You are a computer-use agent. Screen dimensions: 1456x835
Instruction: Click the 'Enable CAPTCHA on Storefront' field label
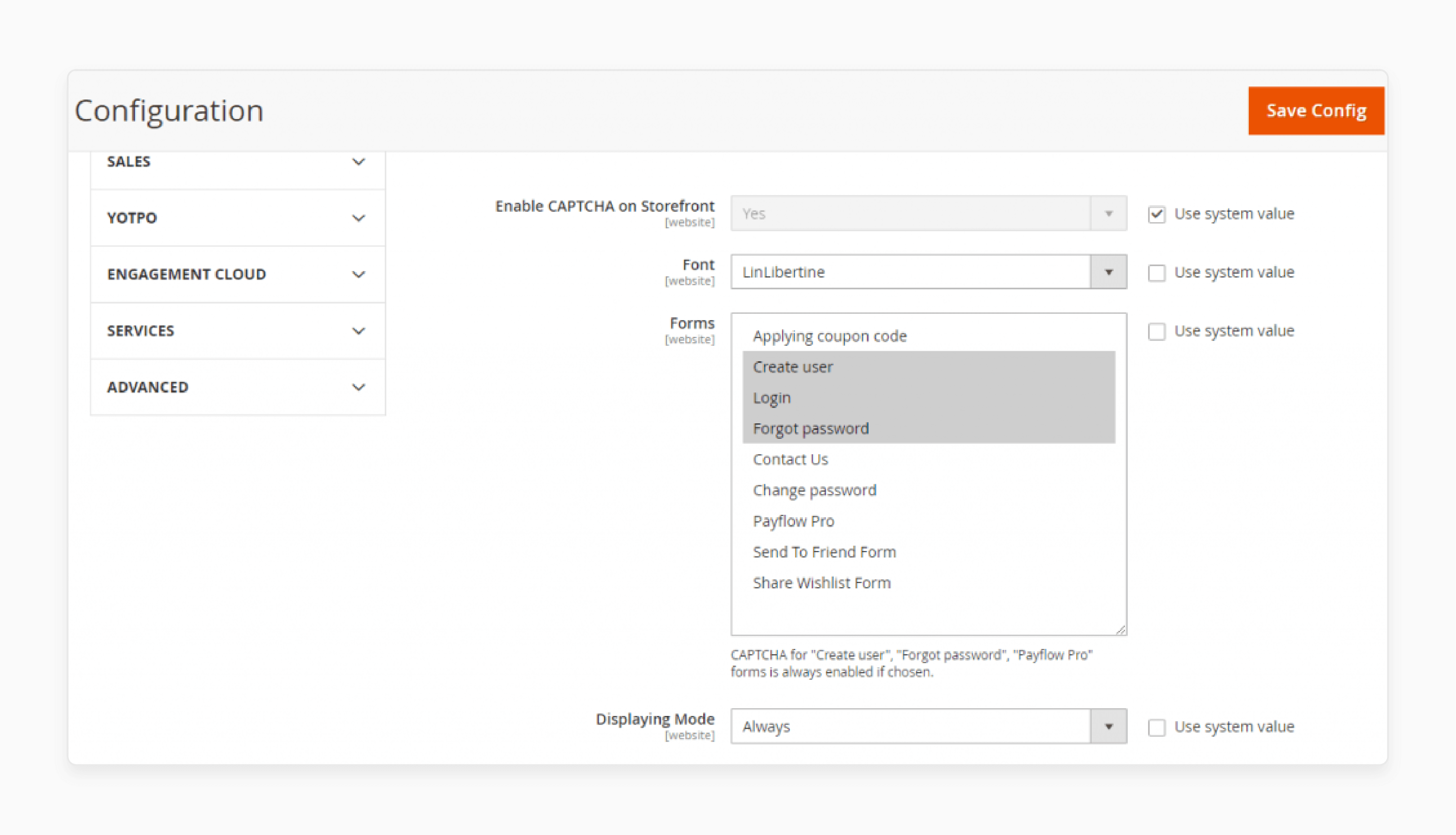605,206
